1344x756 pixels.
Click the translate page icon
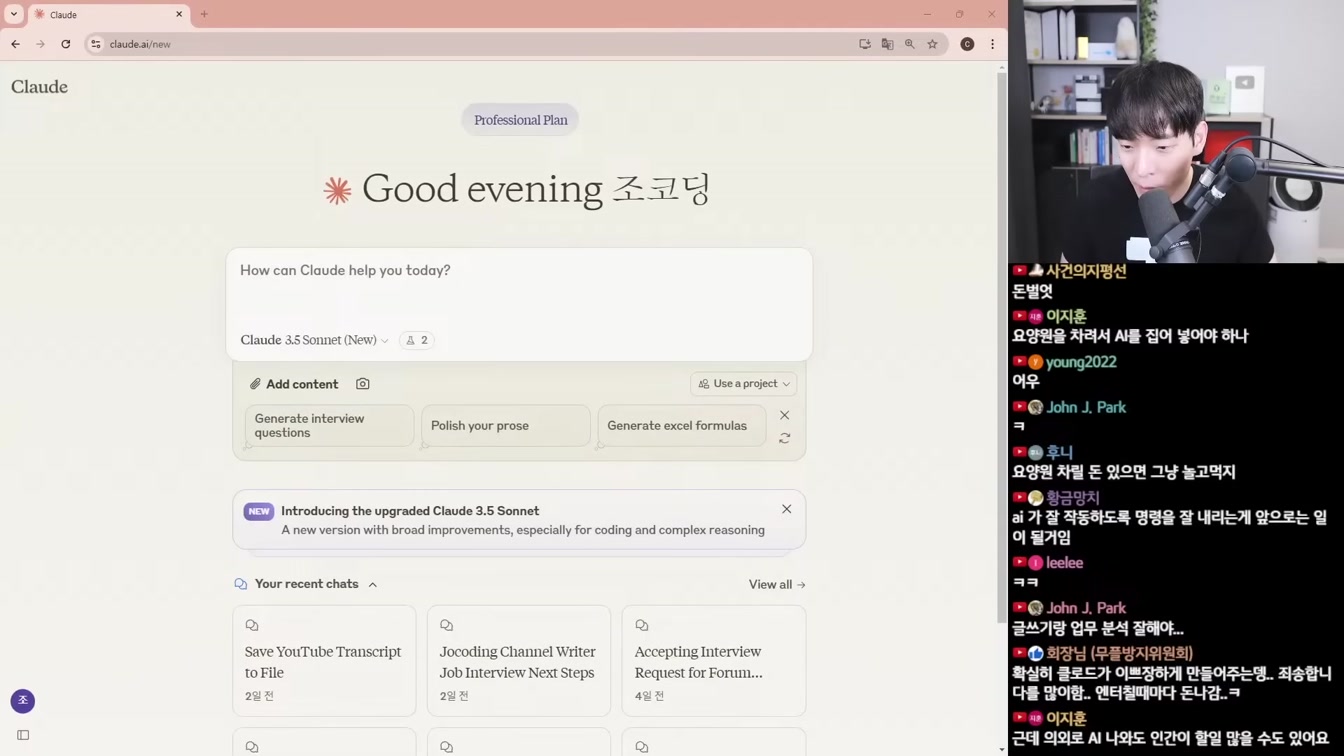(x=887, y=44)
